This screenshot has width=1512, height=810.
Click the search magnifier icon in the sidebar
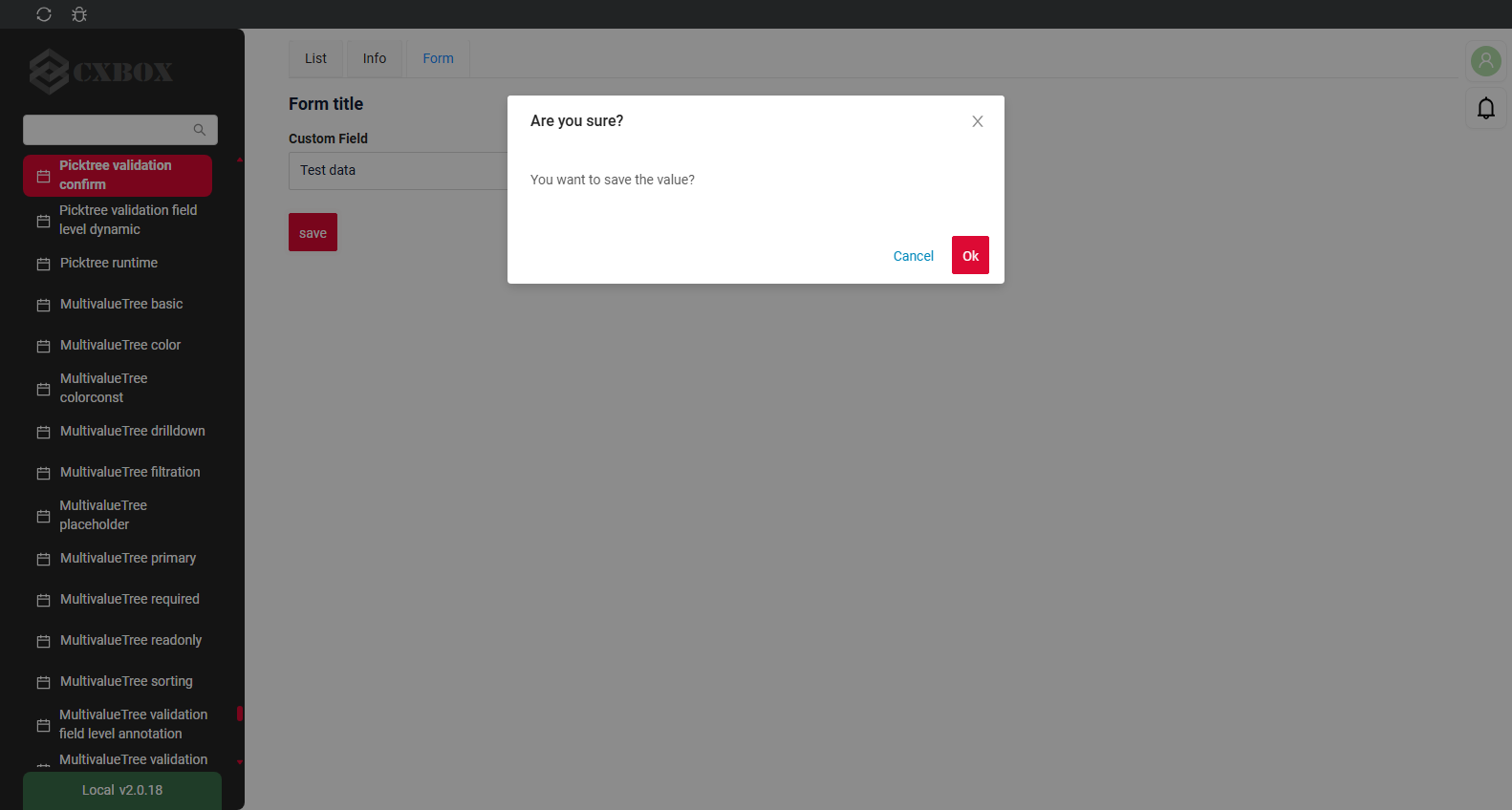click(200, 130)
